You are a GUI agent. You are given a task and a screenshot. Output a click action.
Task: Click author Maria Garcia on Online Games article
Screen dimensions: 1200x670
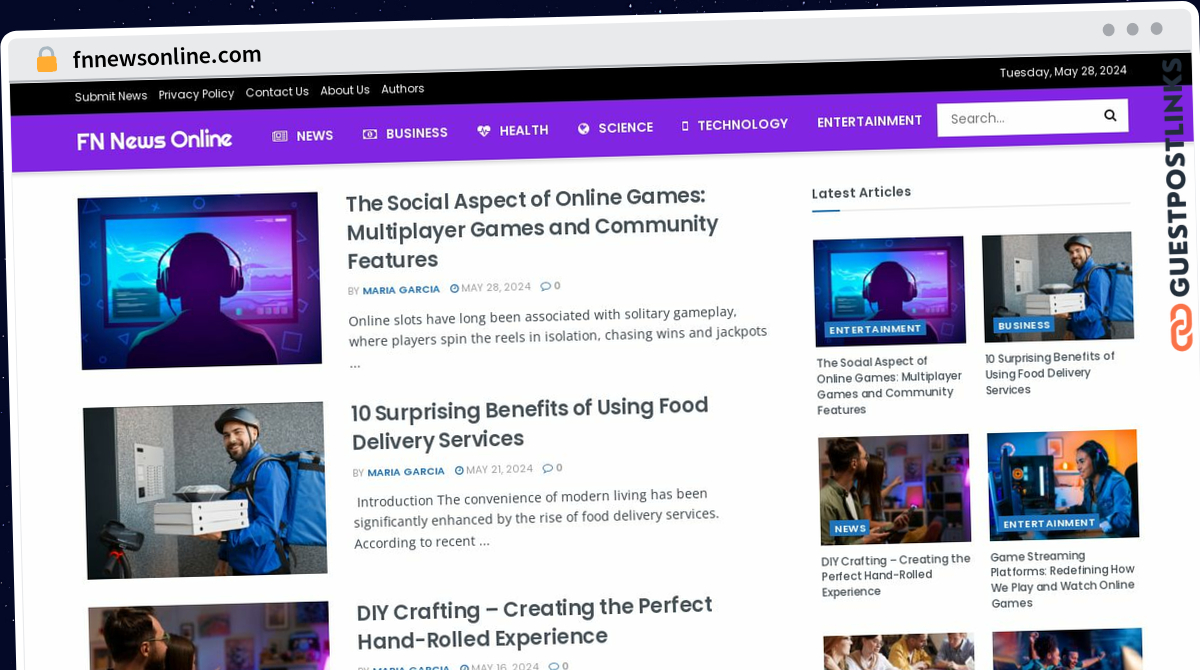pos(401,290)
